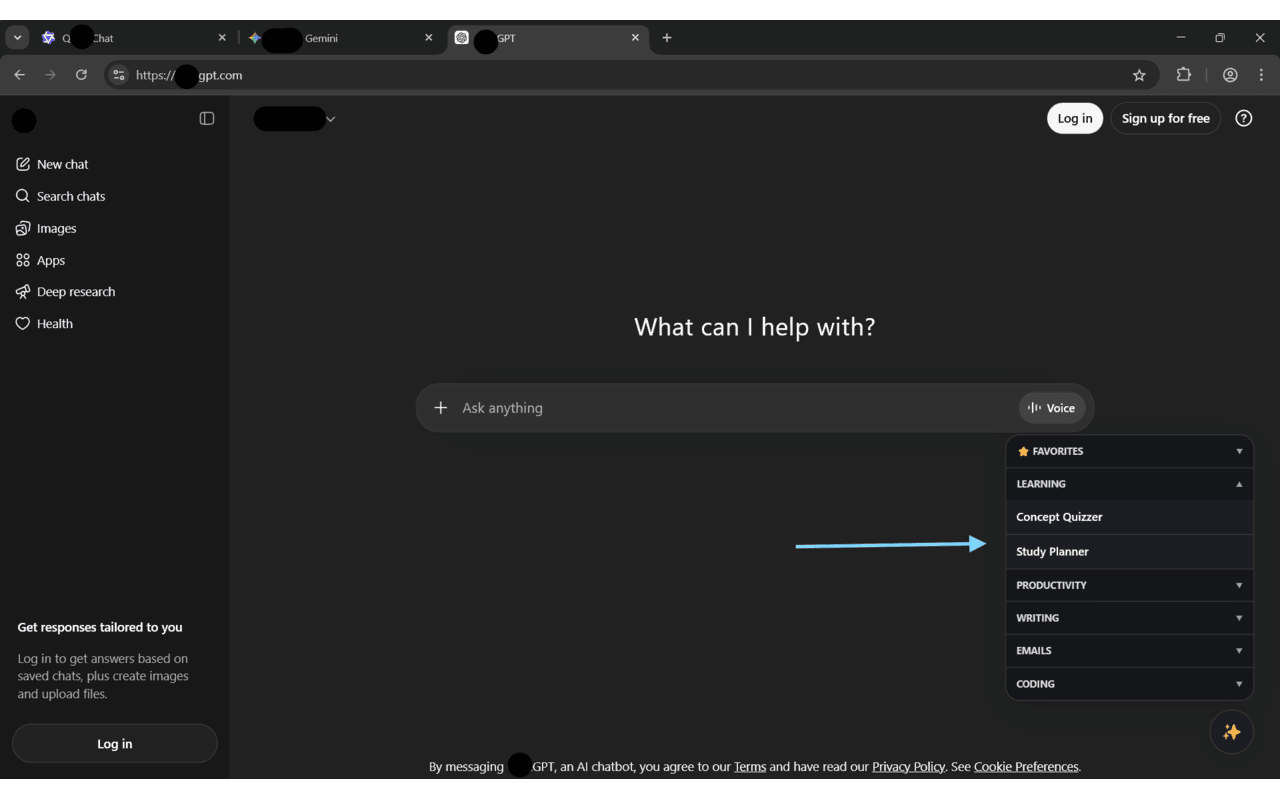Click the sparkle floating button
1280x800 pixels.
pos(1231,732)
